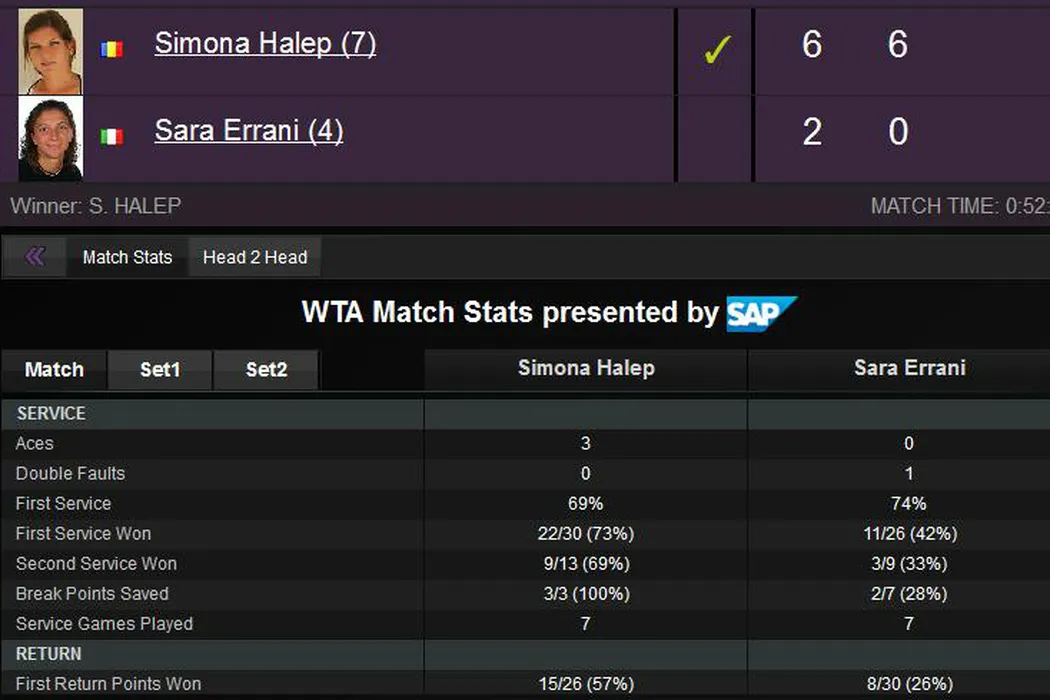Open Sara Errani's player photo
The height and width of the screenshot is (700, 1050).
[x=50, y=138]
